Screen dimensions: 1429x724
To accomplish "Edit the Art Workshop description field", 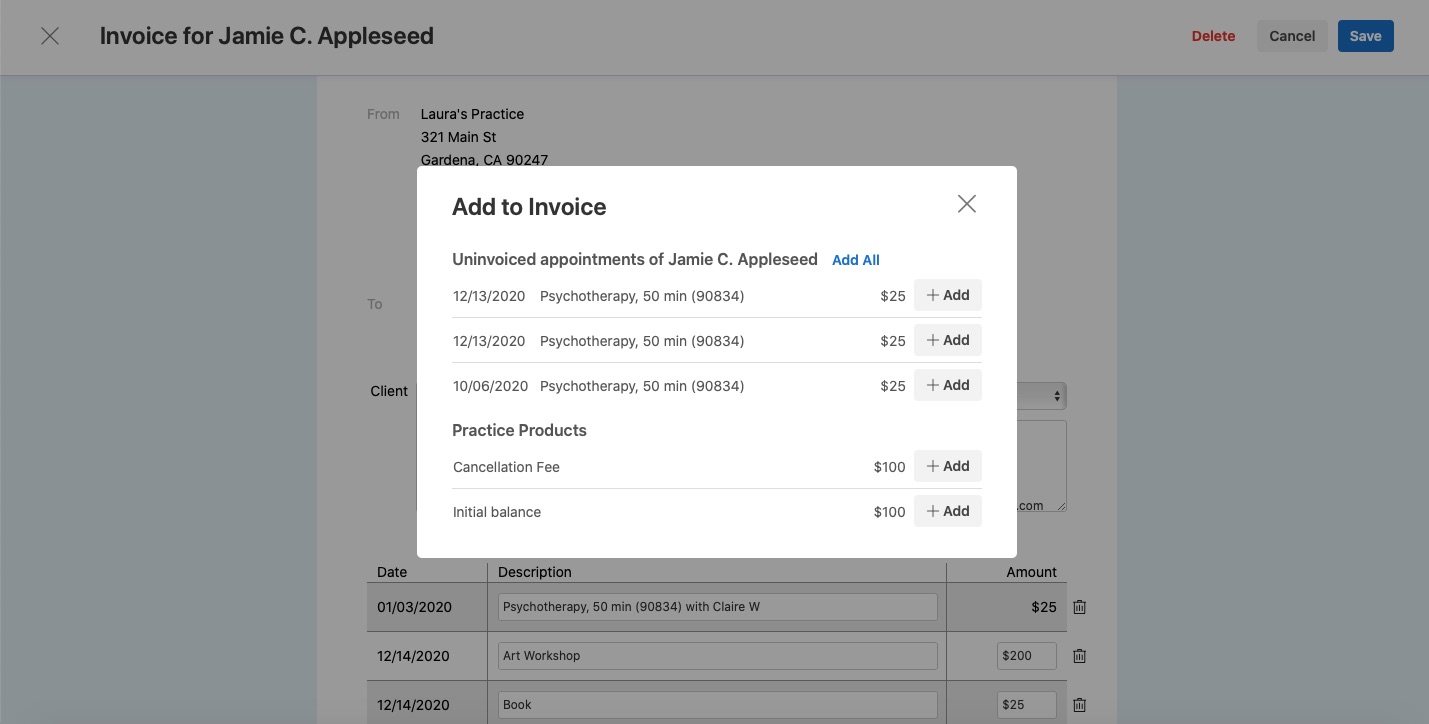I will 716,655.
